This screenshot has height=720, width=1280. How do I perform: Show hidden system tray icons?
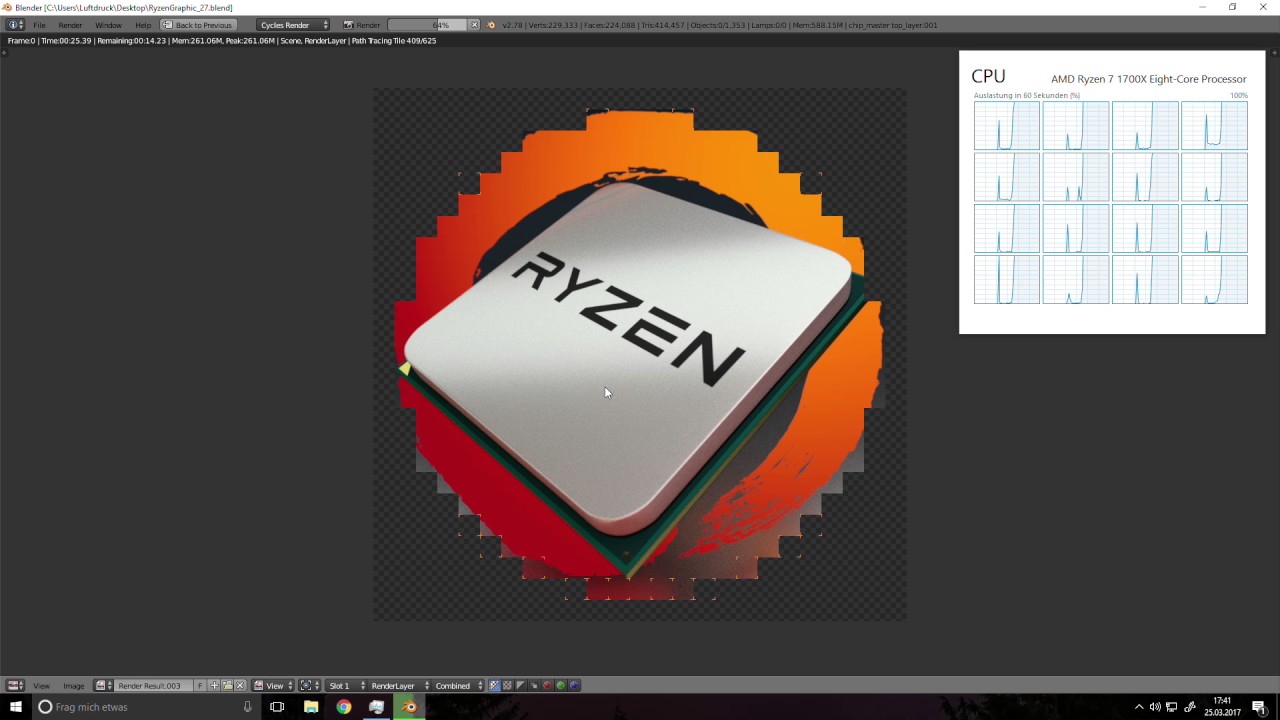(1138, 707)
